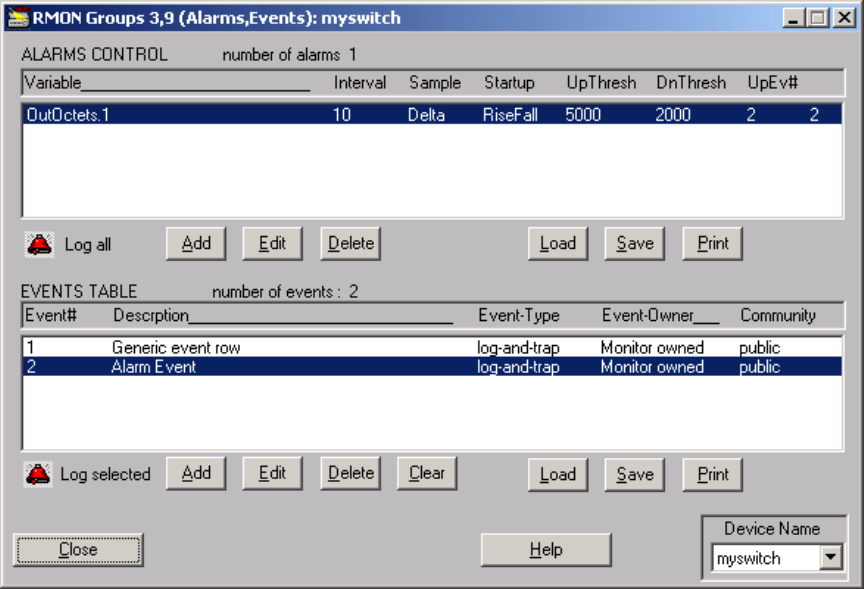864x589 pixels.
Task: Add a new event to Events Table
Action: coord(196,473)
